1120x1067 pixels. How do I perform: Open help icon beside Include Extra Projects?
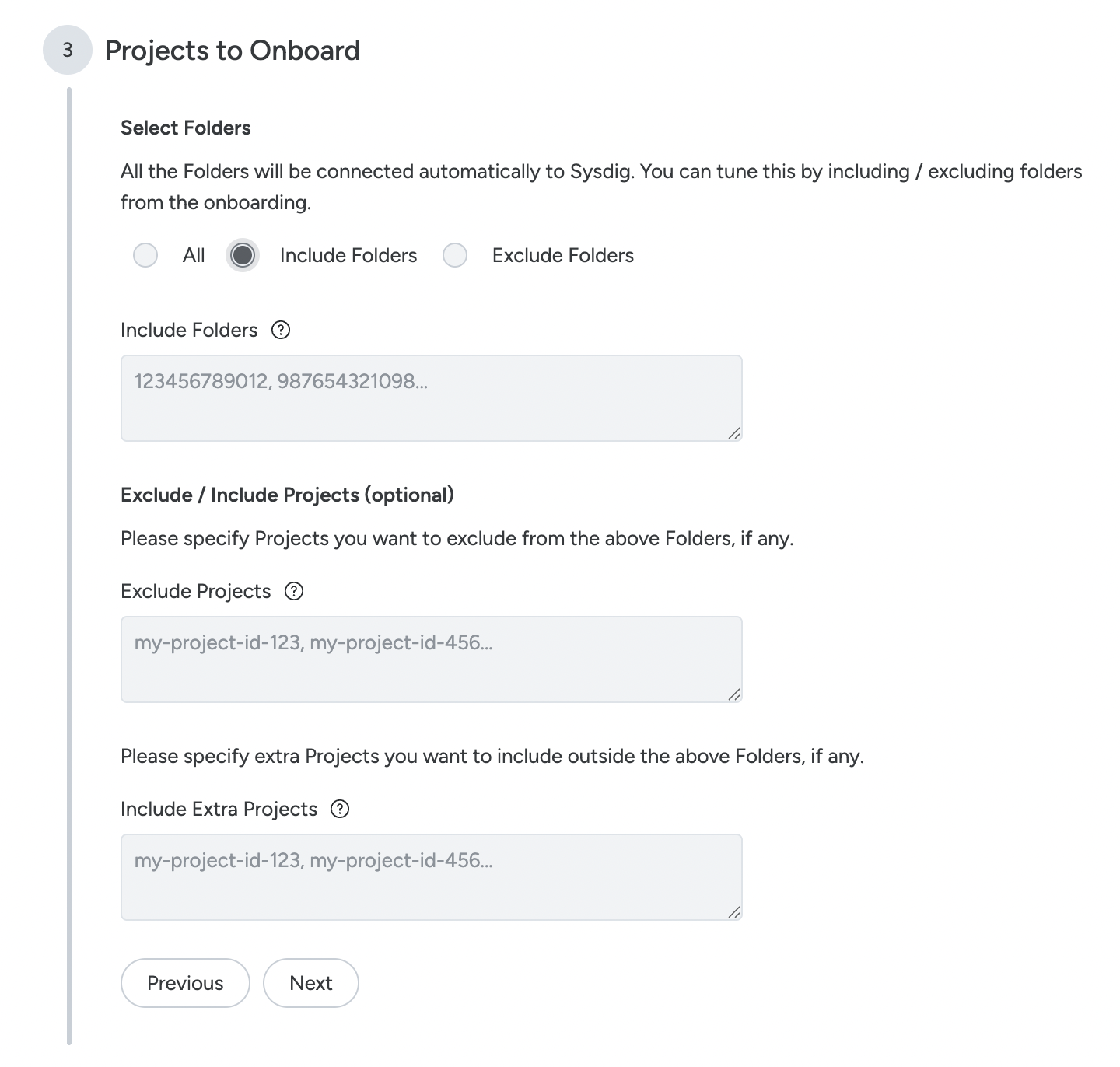point(340,810)
